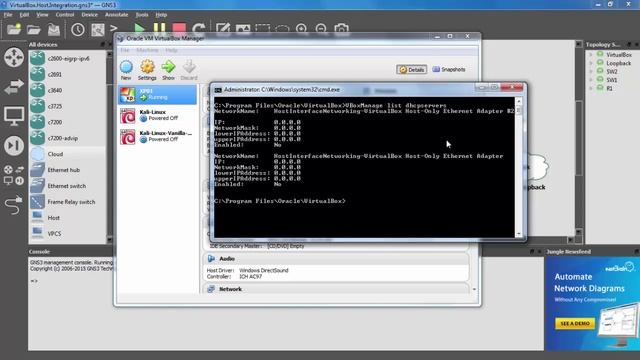Open GNS3 Annotate menu
The image size is (640, 360).
tap(117, 15)
